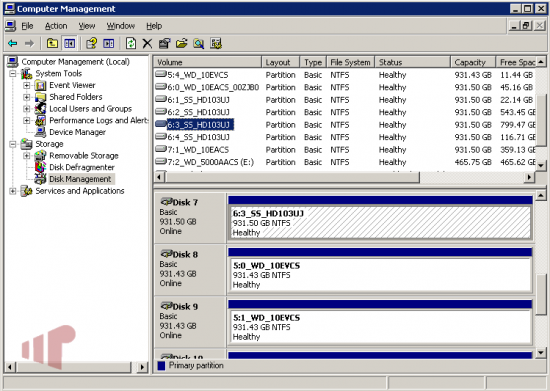Click the Open folder toolbar icon
This screenshot has width=550, height=391.
tap(181, 43)
